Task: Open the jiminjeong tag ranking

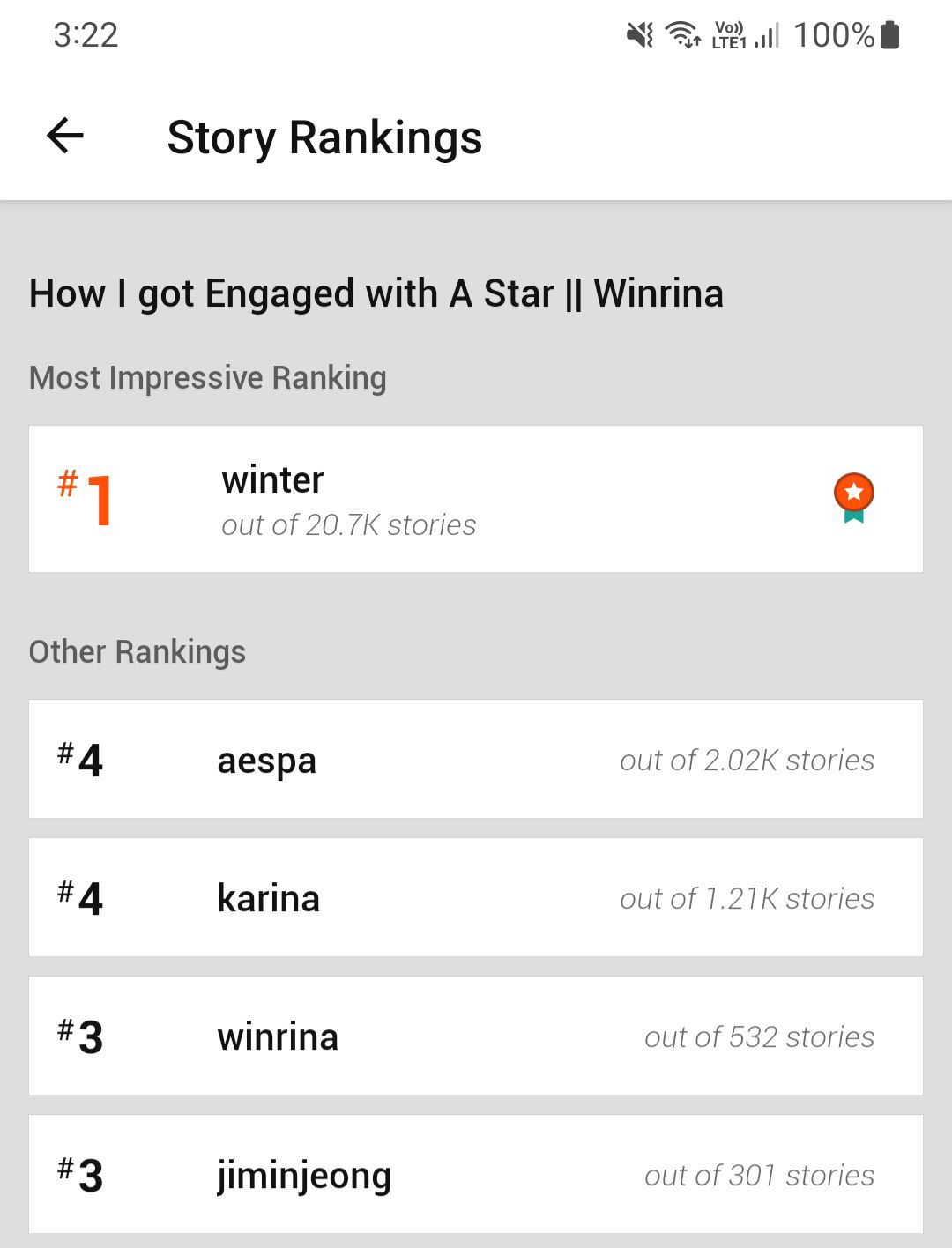Action: (x=476, y=1174)
